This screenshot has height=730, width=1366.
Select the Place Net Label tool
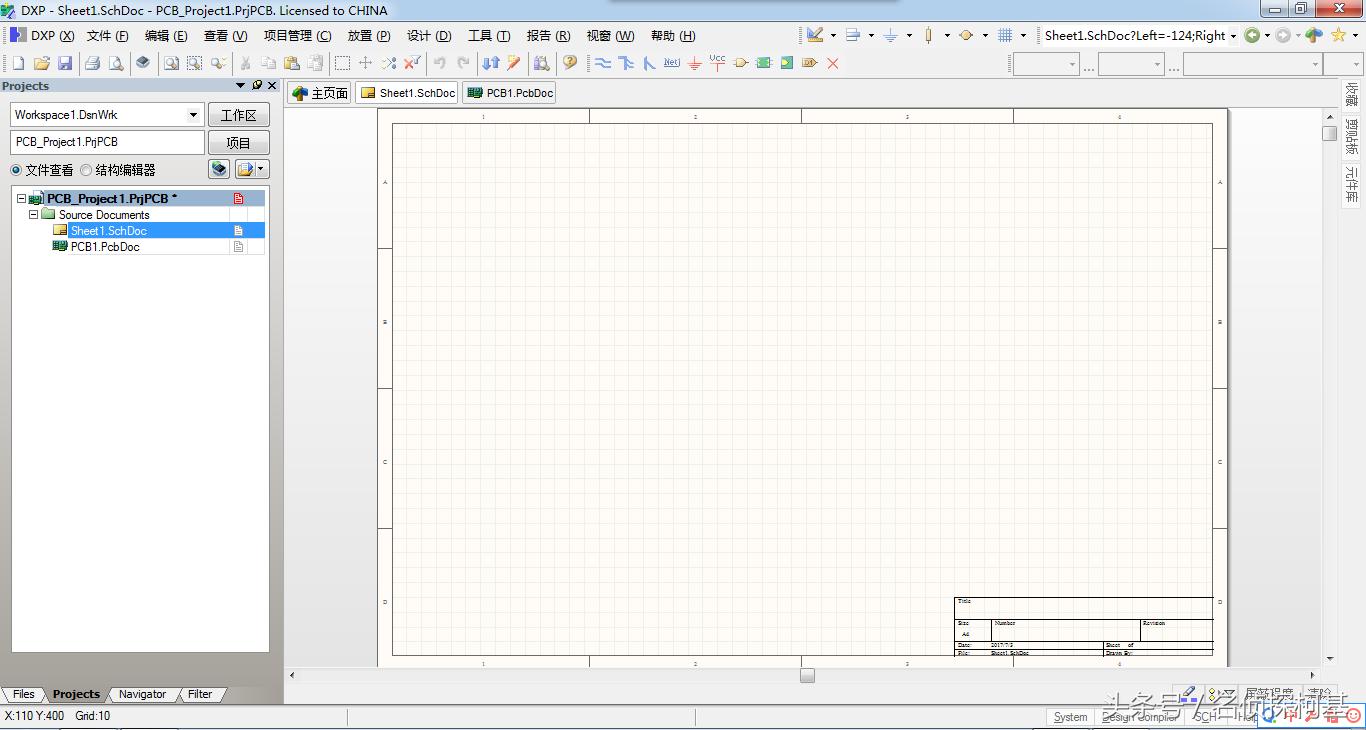(672, 63)
